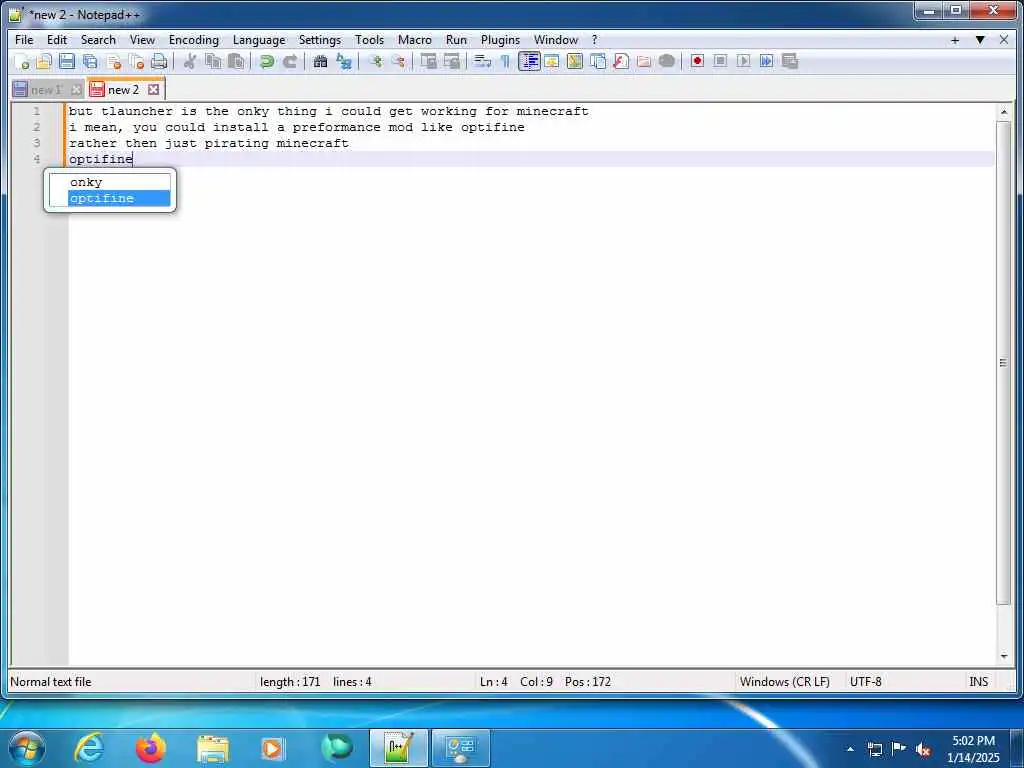Viewport: 1024px width, 768px height.
Task: Open the Replace dialog icon
Action: [344, 61]
